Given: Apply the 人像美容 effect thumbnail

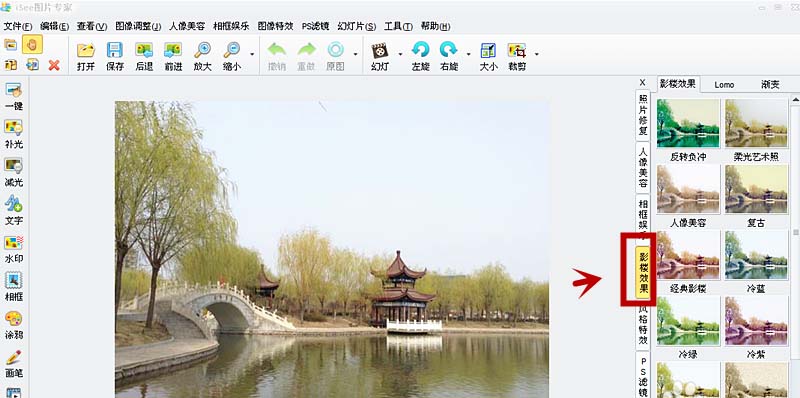Looking at the screenshot, I should [x=688, y=189].
